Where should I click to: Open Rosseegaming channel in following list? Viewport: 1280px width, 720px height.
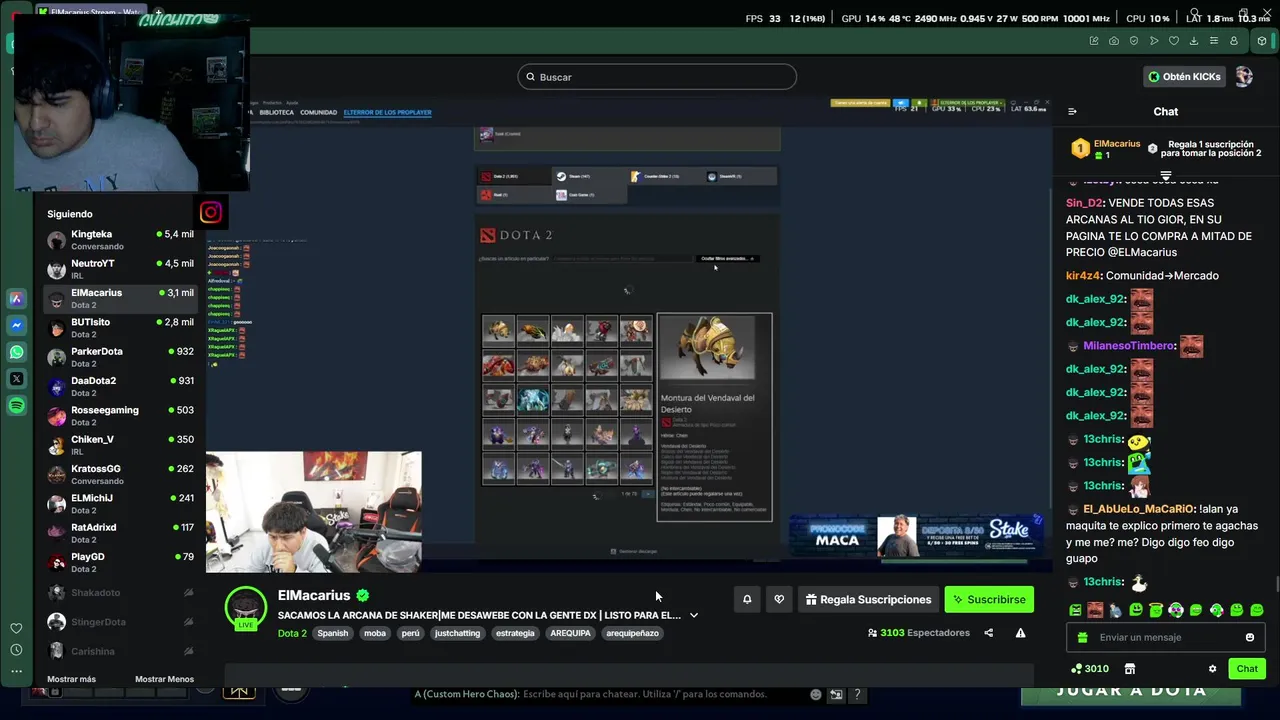coord(120,416)
